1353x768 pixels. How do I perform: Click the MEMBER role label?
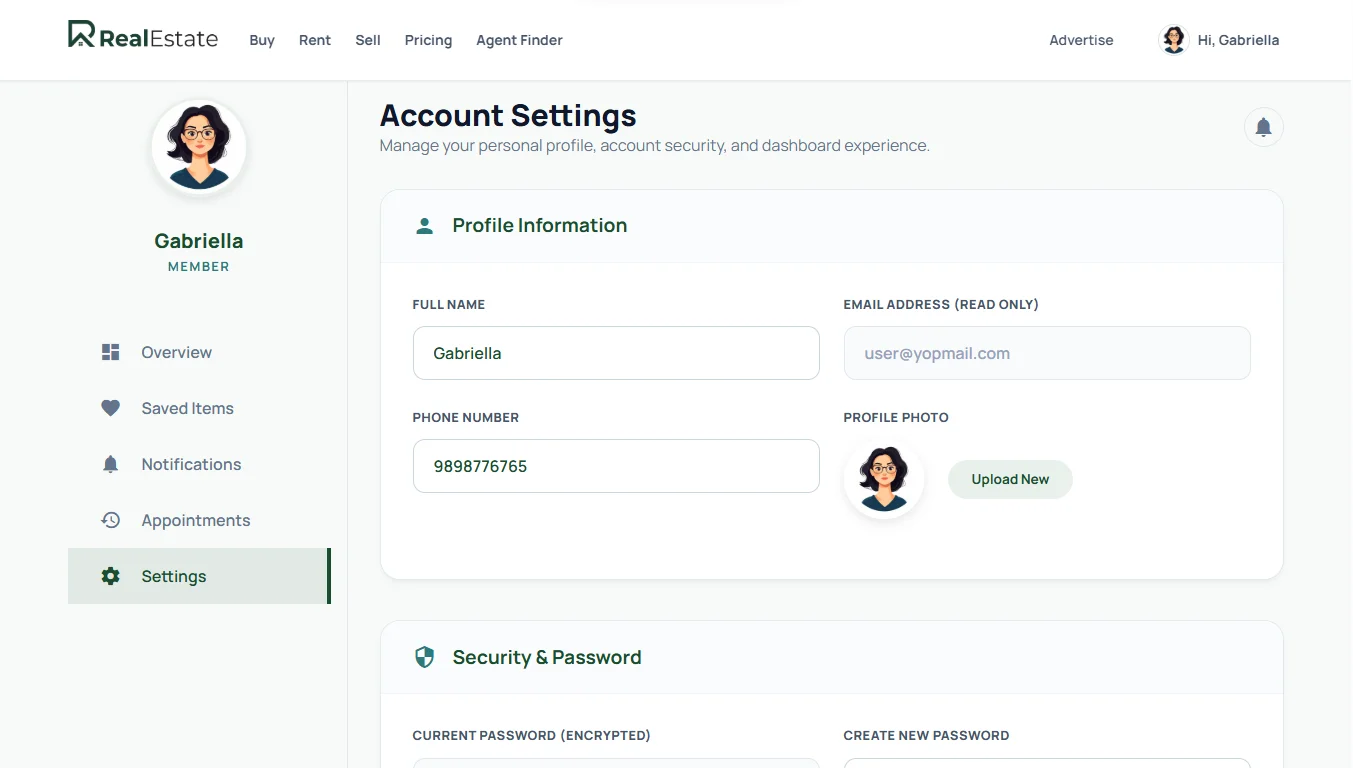click(x=199, y=267)
